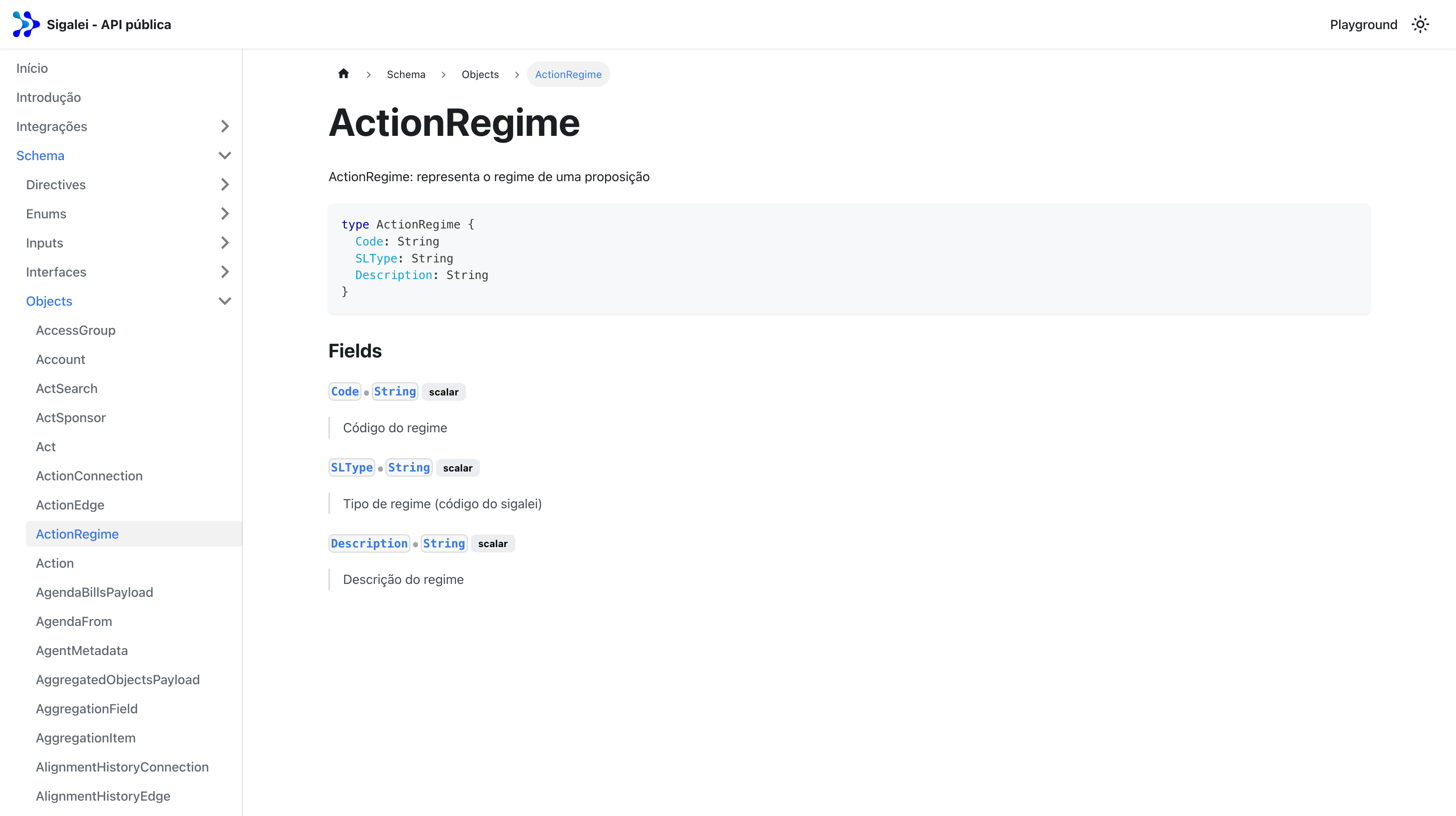Open the Playground link

[x=1363, y=24]
